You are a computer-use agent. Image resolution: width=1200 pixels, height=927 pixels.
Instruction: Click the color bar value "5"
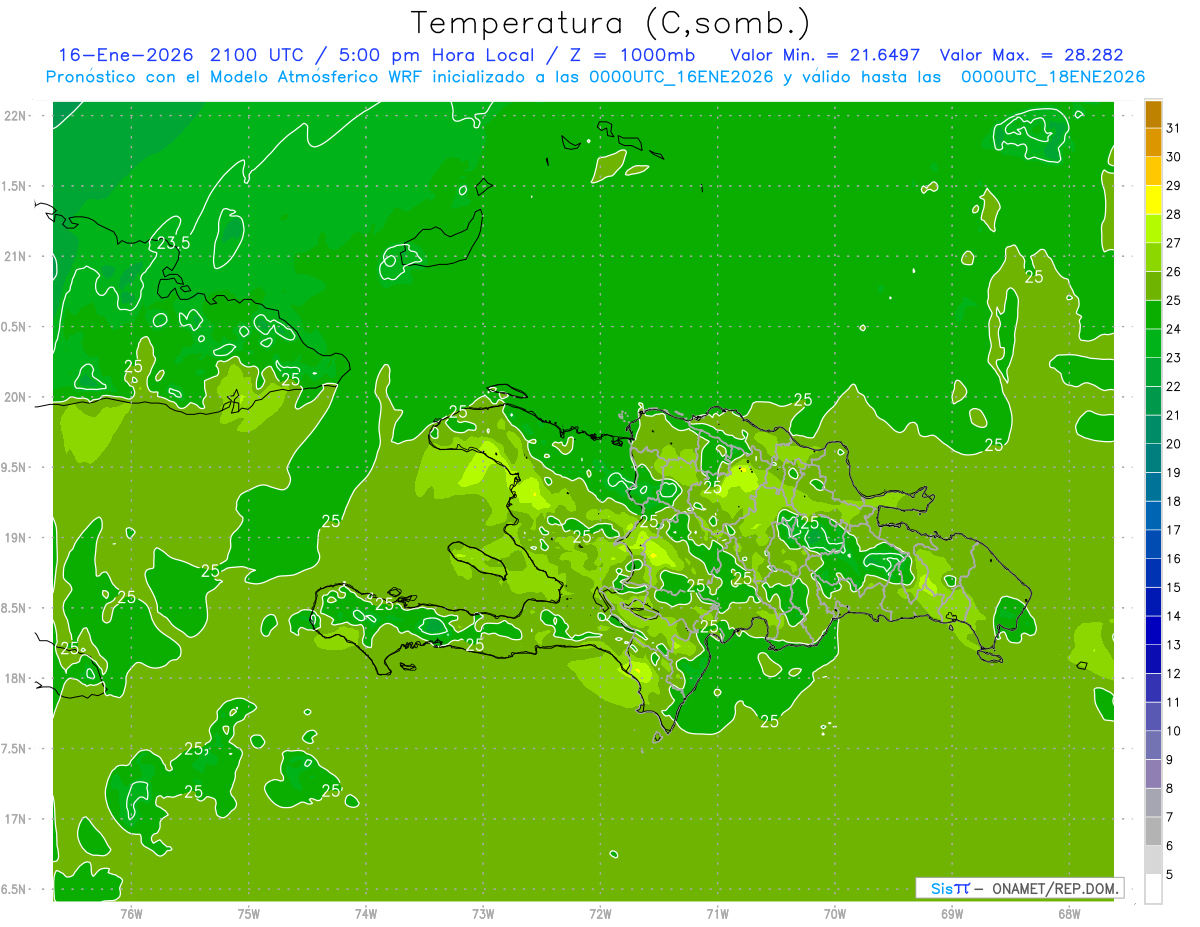(1170, 875)
